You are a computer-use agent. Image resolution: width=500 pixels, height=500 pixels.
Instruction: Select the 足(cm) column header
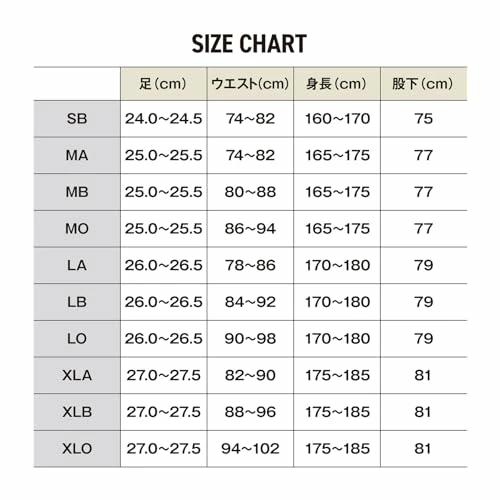(164, 84)
